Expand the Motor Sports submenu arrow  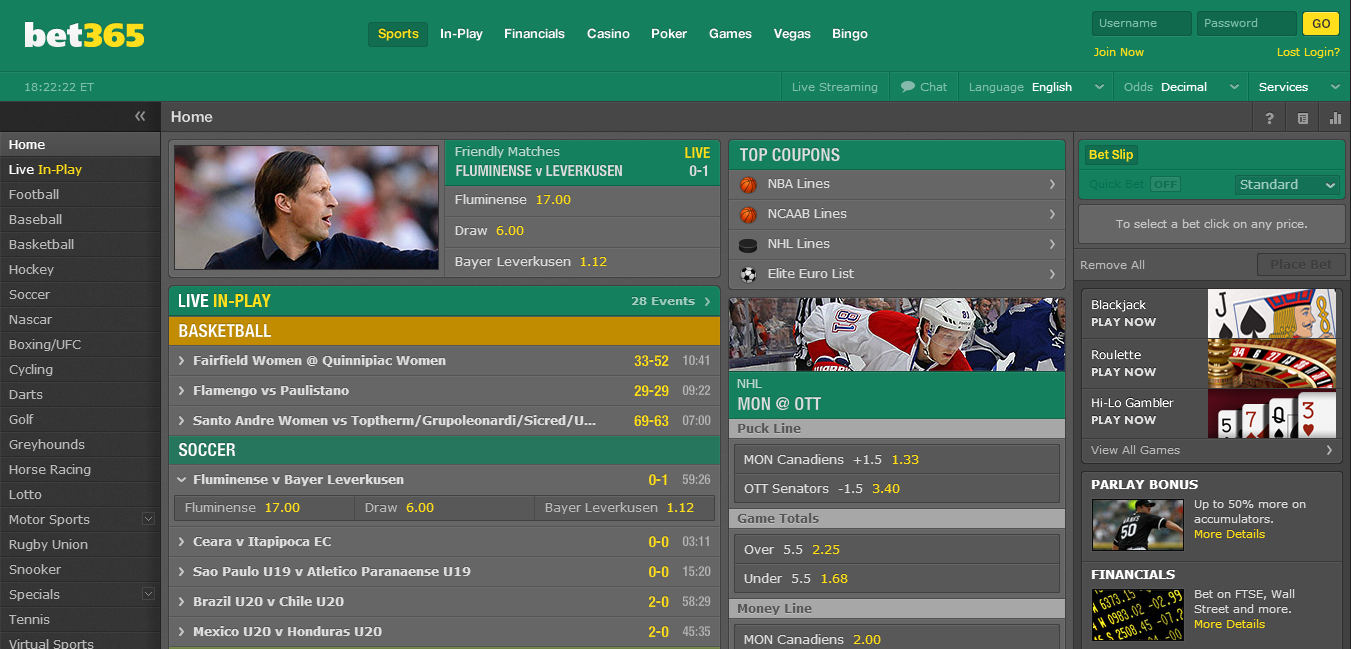(x=148, y=519)
